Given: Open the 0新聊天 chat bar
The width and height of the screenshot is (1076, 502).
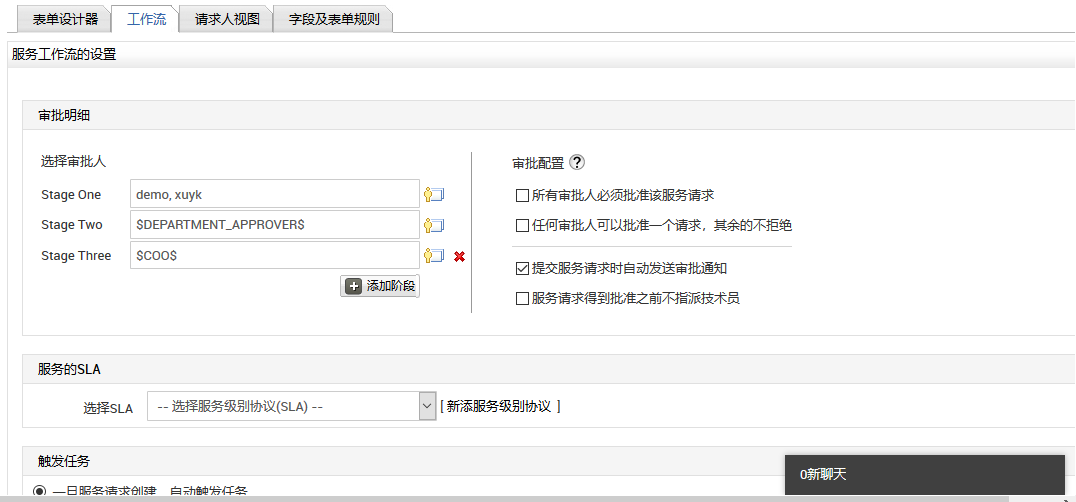Looking at the screenshot, I should pos(925,475).
